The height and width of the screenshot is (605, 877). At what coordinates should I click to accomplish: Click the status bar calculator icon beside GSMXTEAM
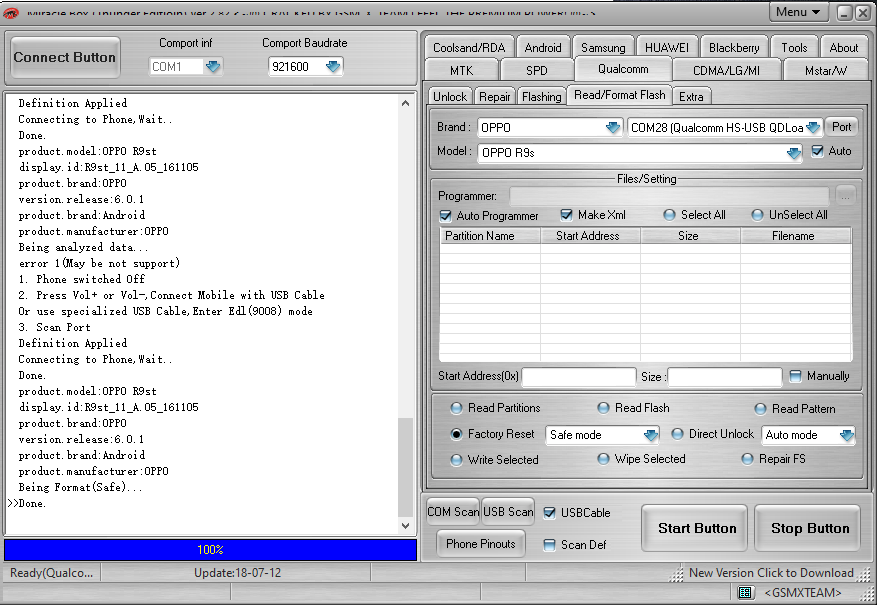coord(744,592)
